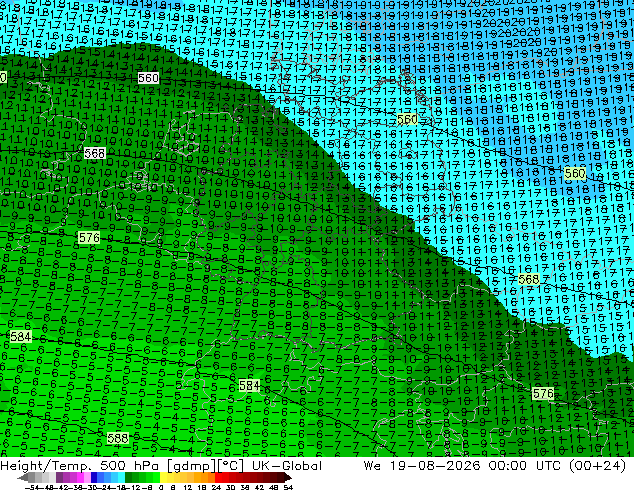Click the "UK-Global" model name
This screenshot has height=490, width=634.
click(x=287, y=466)
